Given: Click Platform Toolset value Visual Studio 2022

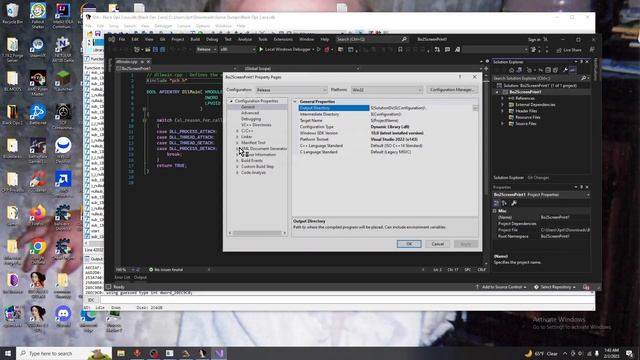Looking at the screenshot, I should (x=394, y=139).
